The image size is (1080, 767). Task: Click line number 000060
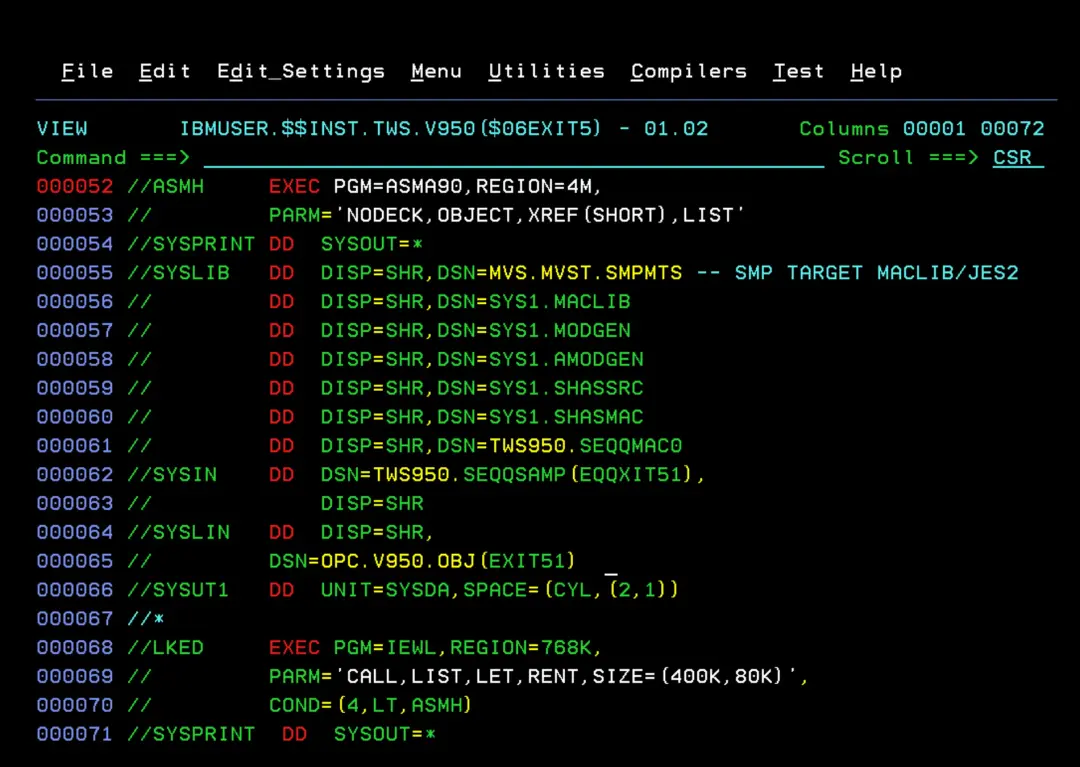pyautogui.click(x=74, y=417)
